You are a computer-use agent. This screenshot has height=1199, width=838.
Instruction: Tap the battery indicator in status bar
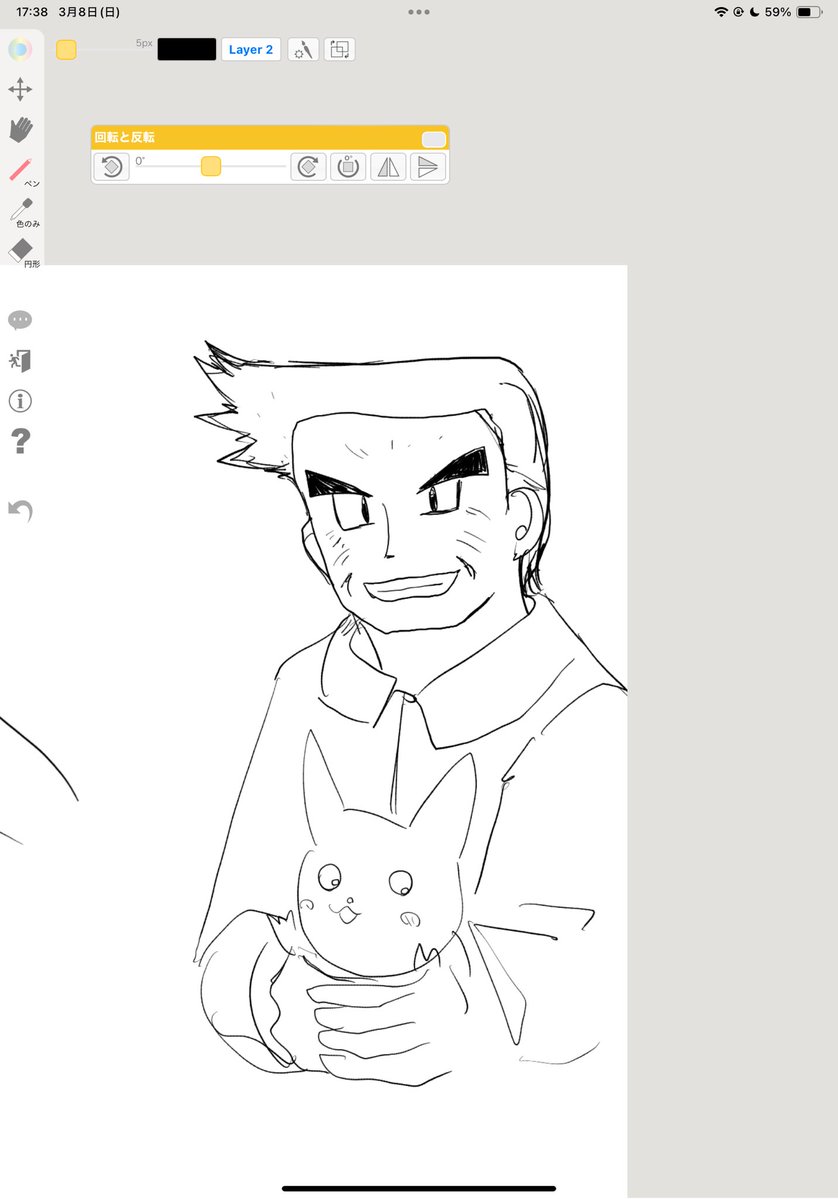click(809, 12)
